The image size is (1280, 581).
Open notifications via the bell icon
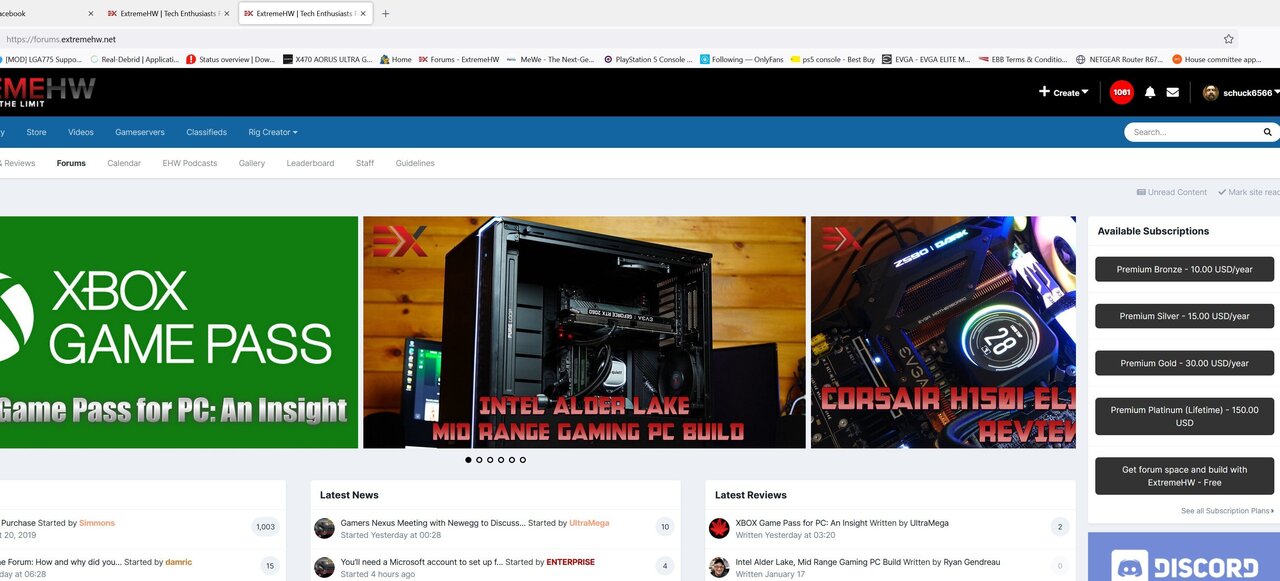[x=1150, y=92]
